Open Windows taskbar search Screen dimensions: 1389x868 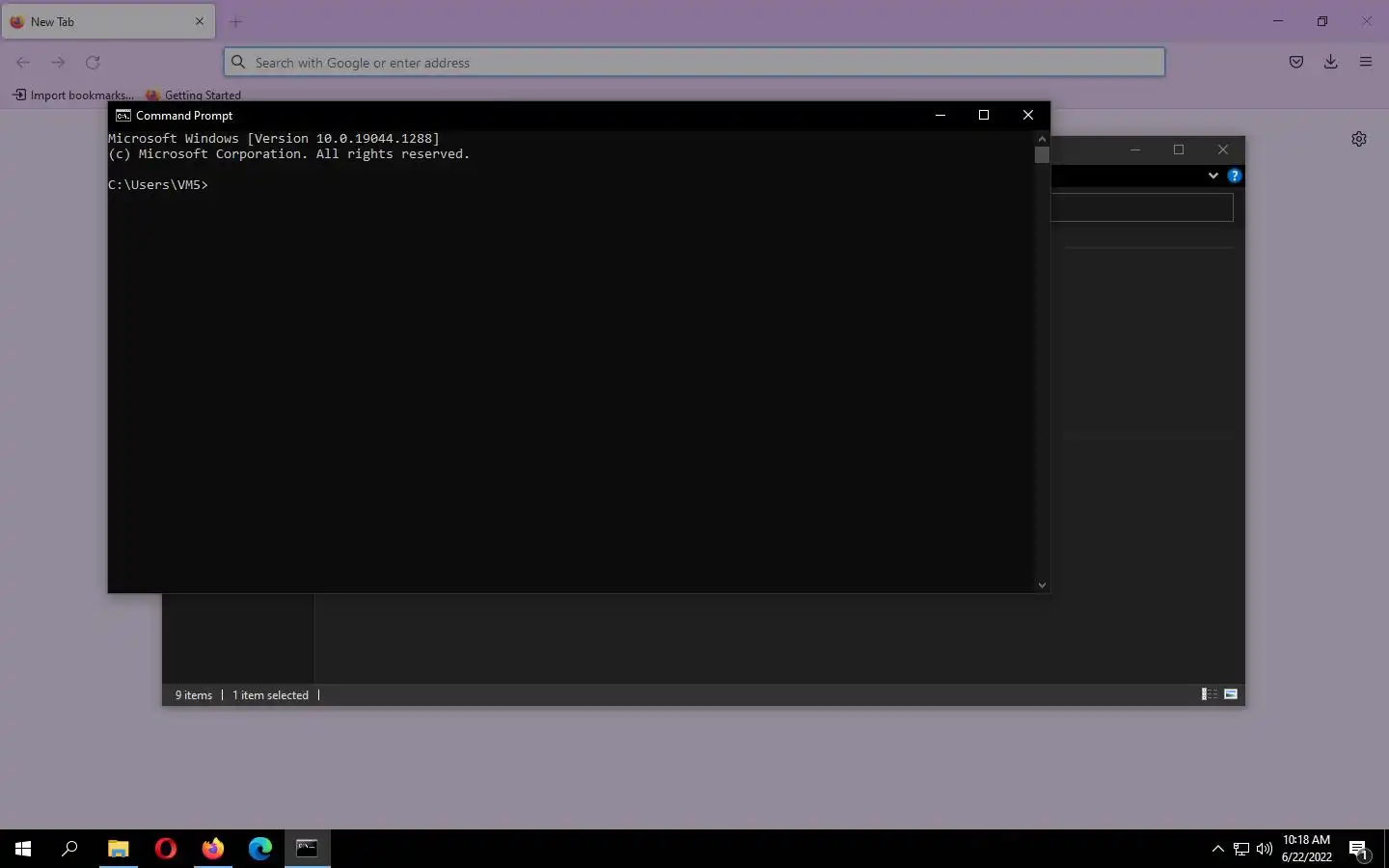69,849
